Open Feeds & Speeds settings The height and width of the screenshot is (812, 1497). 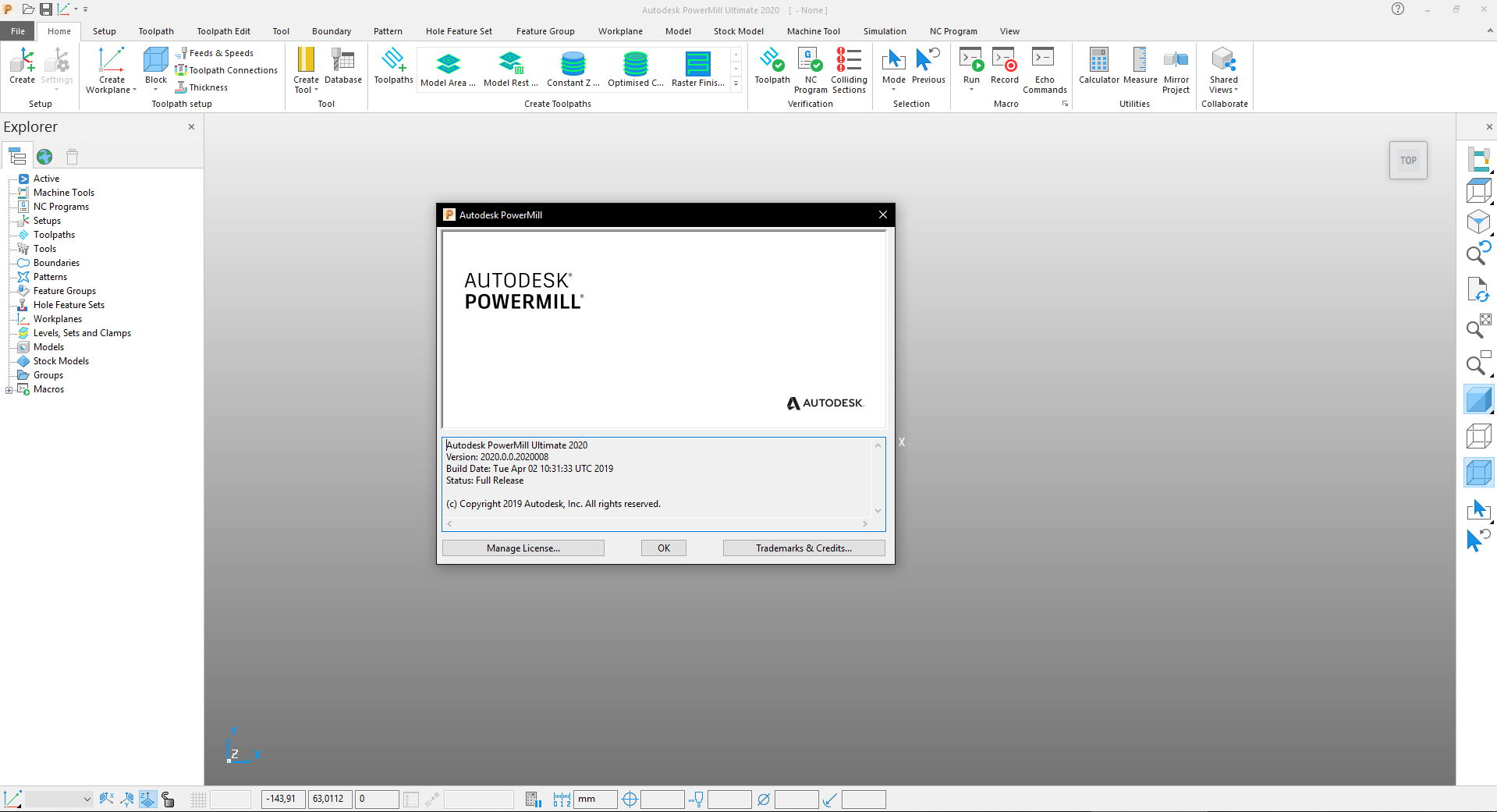coord(215,53)
